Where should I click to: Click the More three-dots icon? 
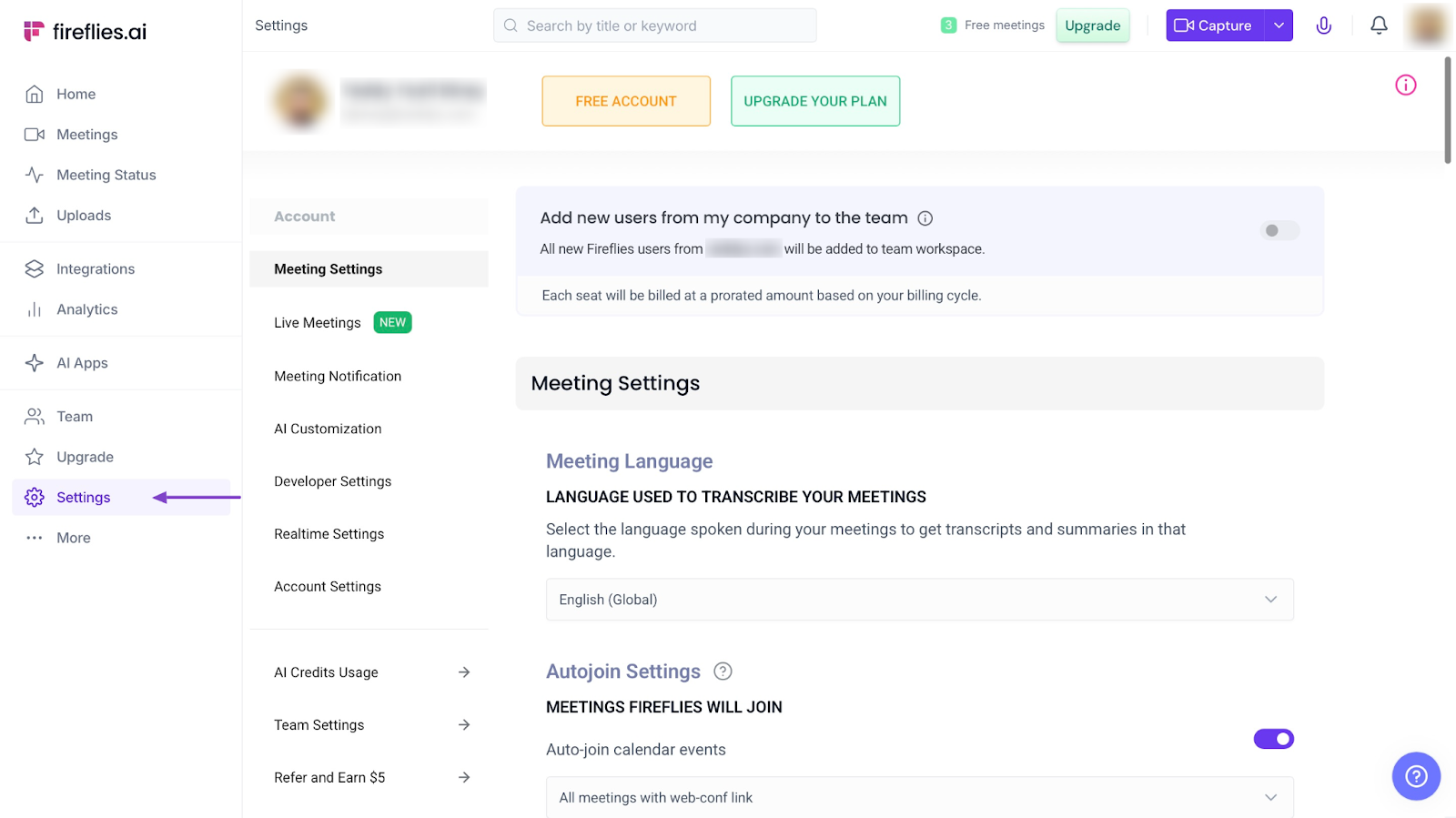pos(35,538)
